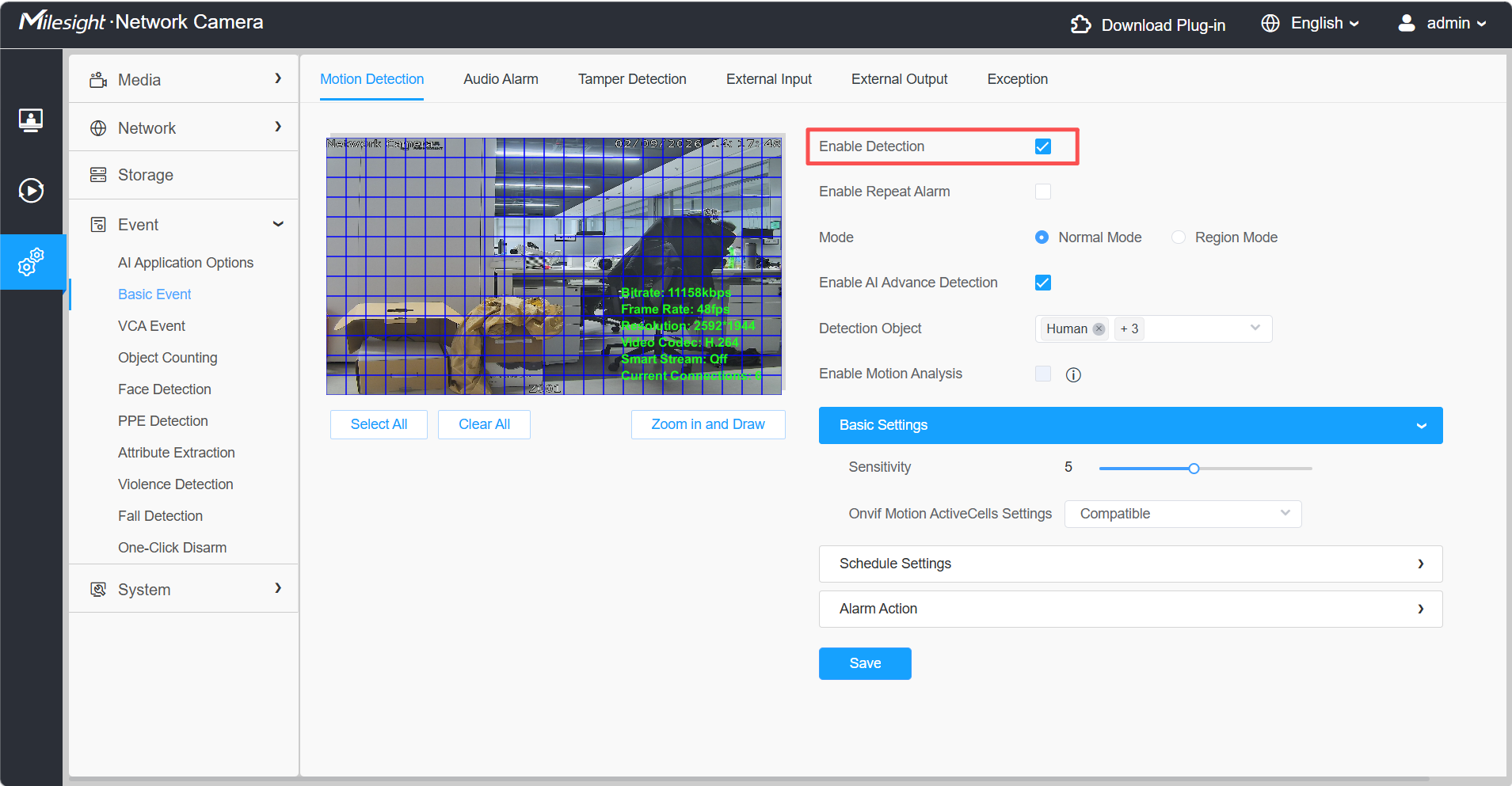Open the External Output tab
This screenshot has height=786, width=1512.
point(899,79)
